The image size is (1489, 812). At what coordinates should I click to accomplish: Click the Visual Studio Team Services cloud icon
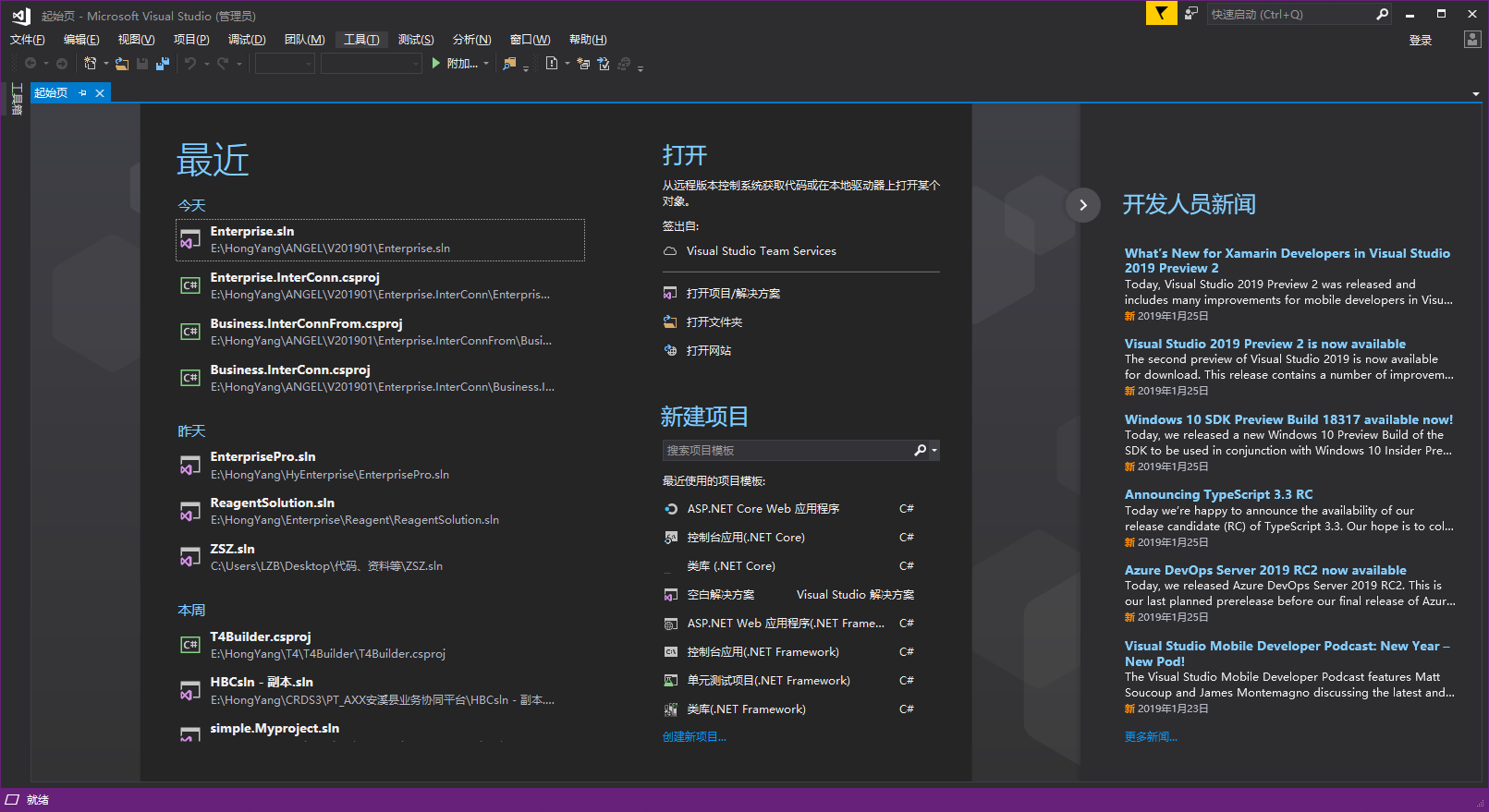click(670, 251)
